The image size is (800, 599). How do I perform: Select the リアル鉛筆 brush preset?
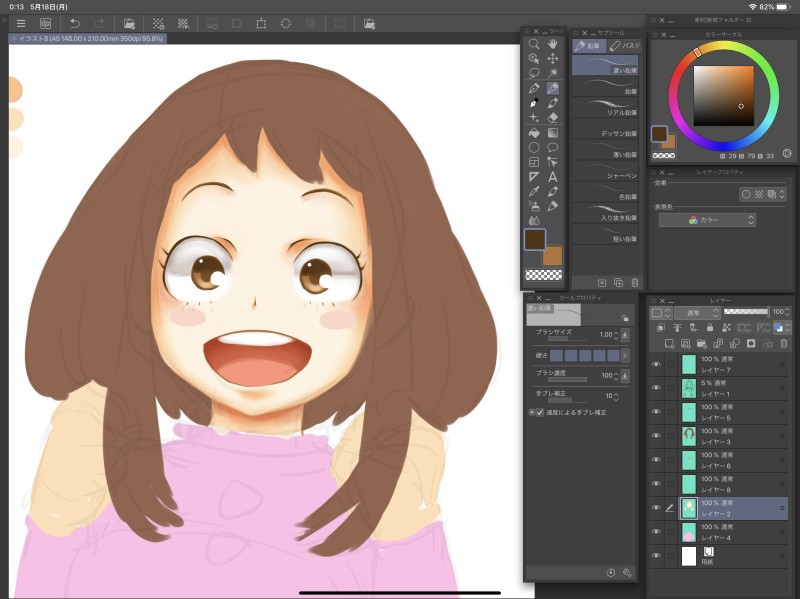click(x=604, y=107)
